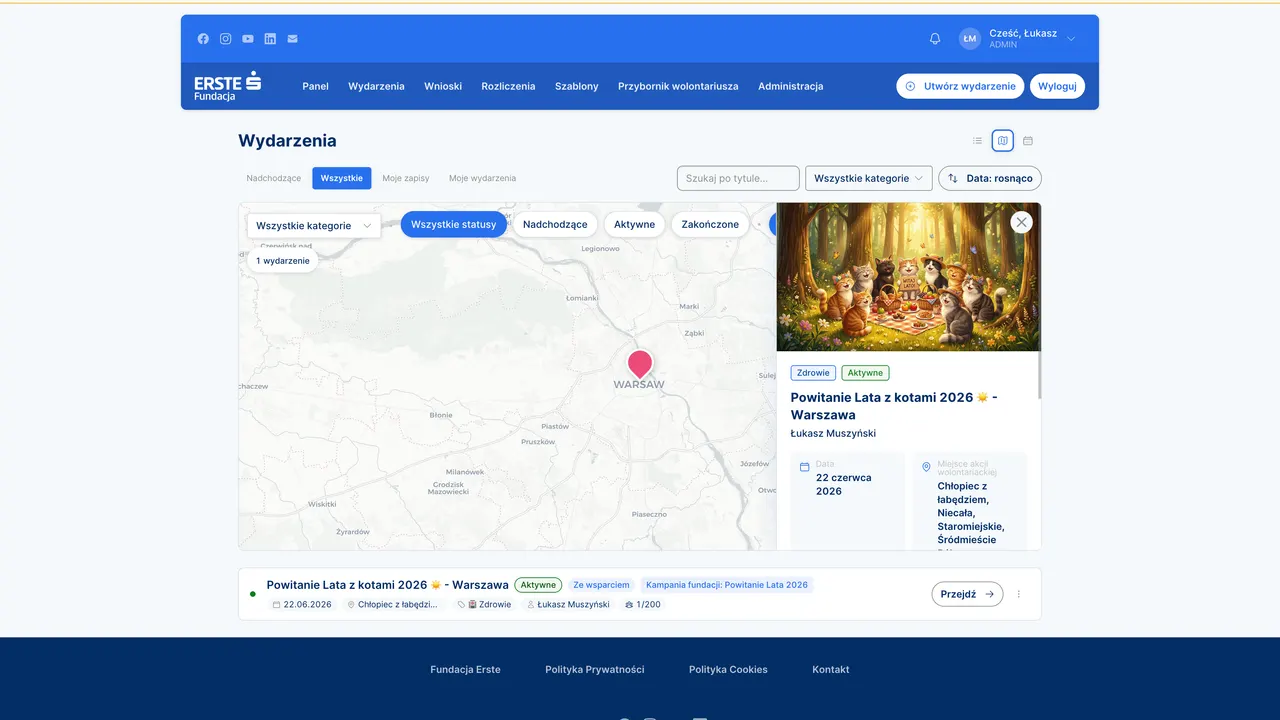
Task: Expand the user menu chevron
Action: pos(1071,39)
